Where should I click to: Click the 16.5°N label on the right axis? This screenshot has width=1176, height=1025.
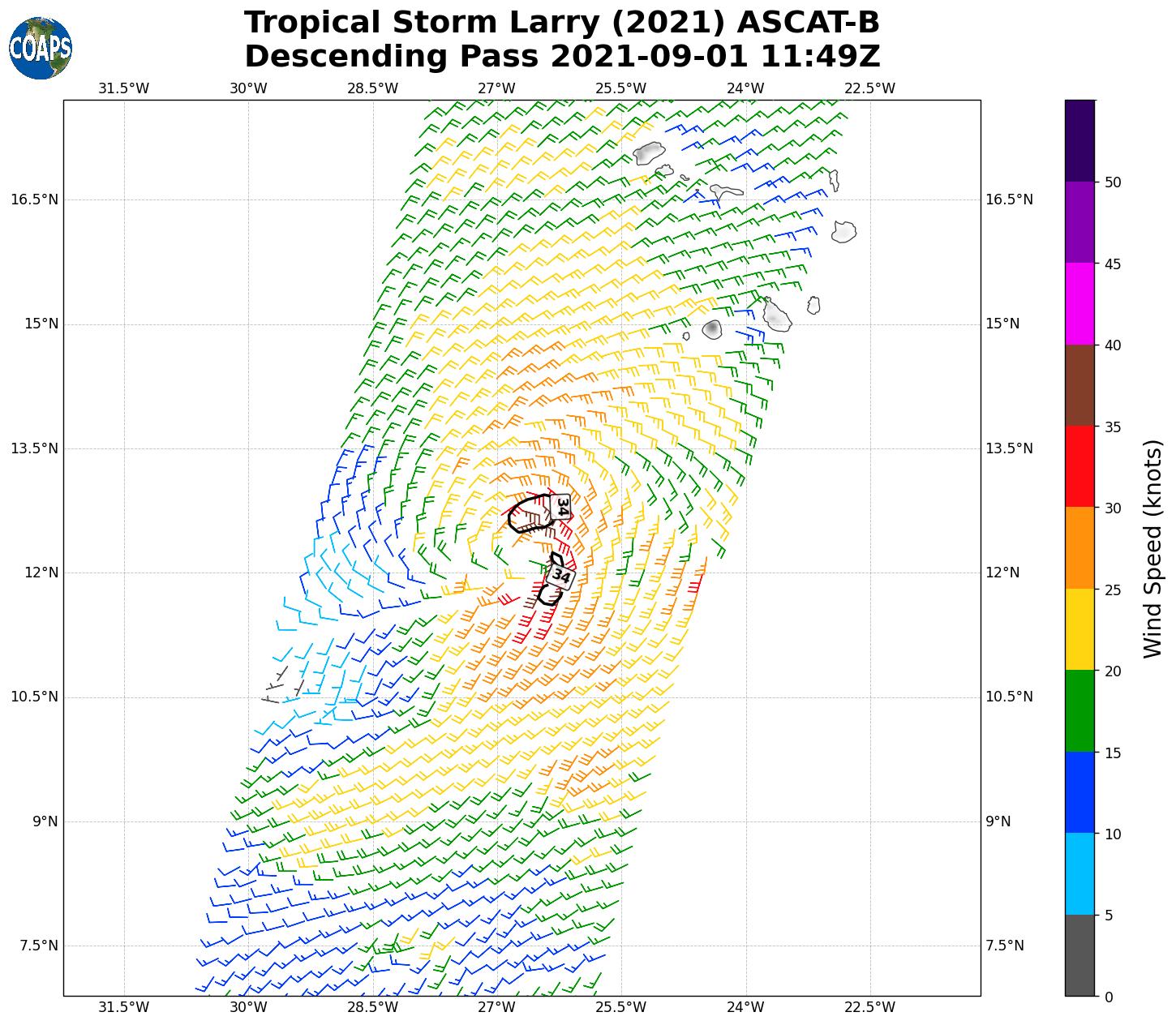pyautogui.click(x=1009, y=199)
